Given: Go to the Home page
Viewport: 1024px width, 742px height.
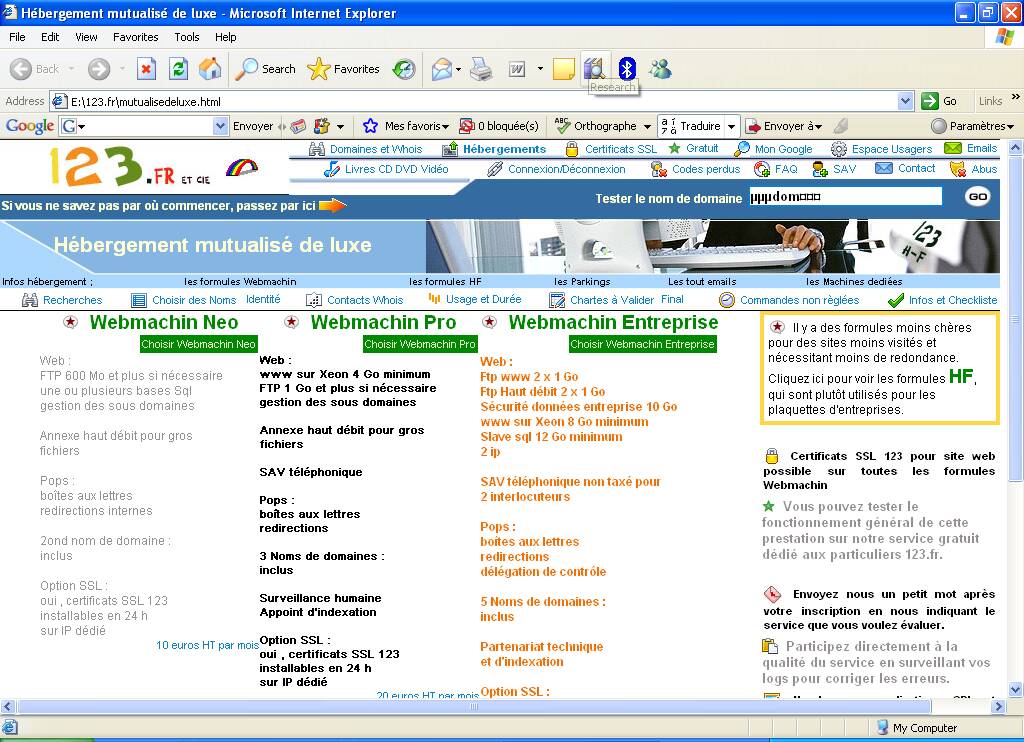Looking at the screenshot, I should (x=210, y=69).
